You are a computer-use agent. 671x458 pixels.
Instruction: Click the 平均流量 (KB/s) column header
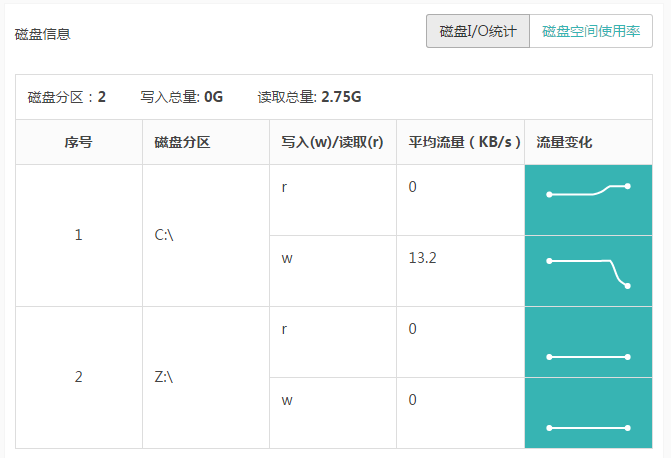pos(460,142)
